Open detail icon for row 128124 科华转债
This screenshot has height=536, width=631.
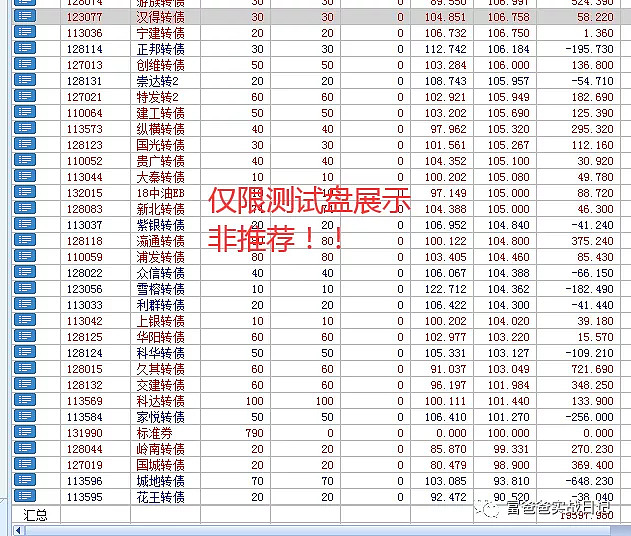tap(25, 352)
